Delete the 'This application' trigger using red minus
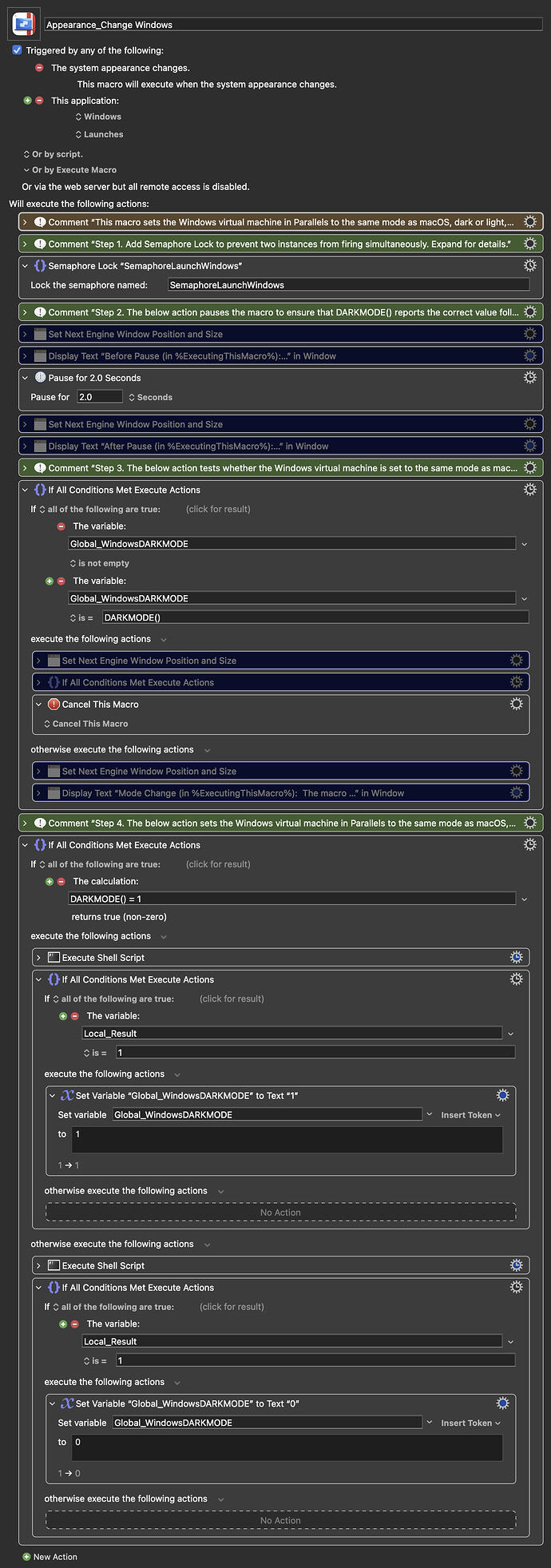This screenshot has height=1568, width=551. pos(39,101)
